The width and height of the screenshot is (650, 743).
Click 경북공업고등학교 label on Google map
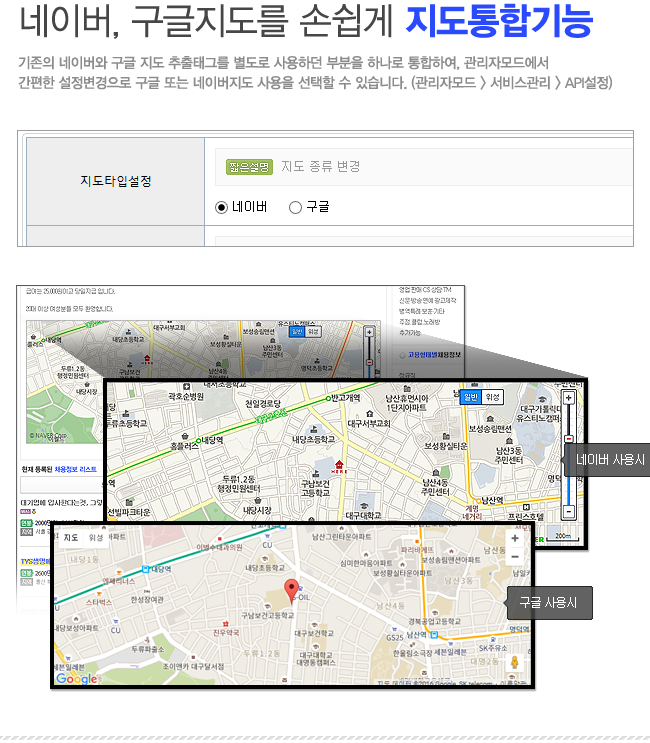(x=434, y=621)
